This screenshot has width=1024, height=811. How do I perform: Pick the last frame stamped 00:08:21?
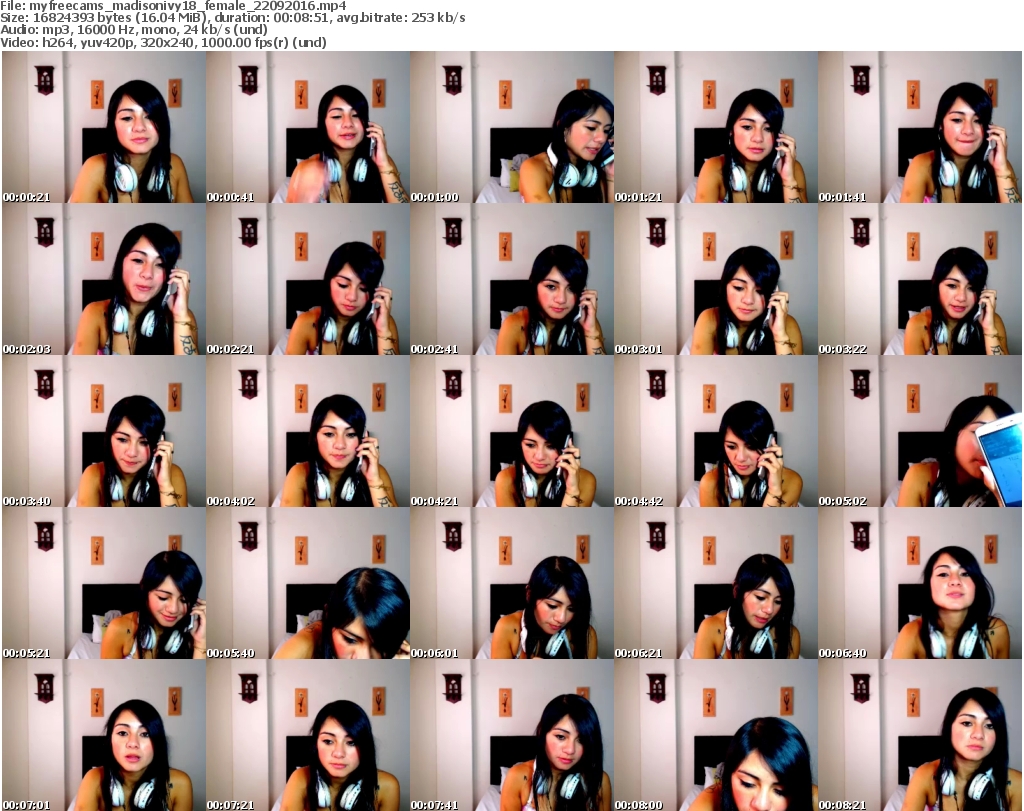[x=920, y=735]
